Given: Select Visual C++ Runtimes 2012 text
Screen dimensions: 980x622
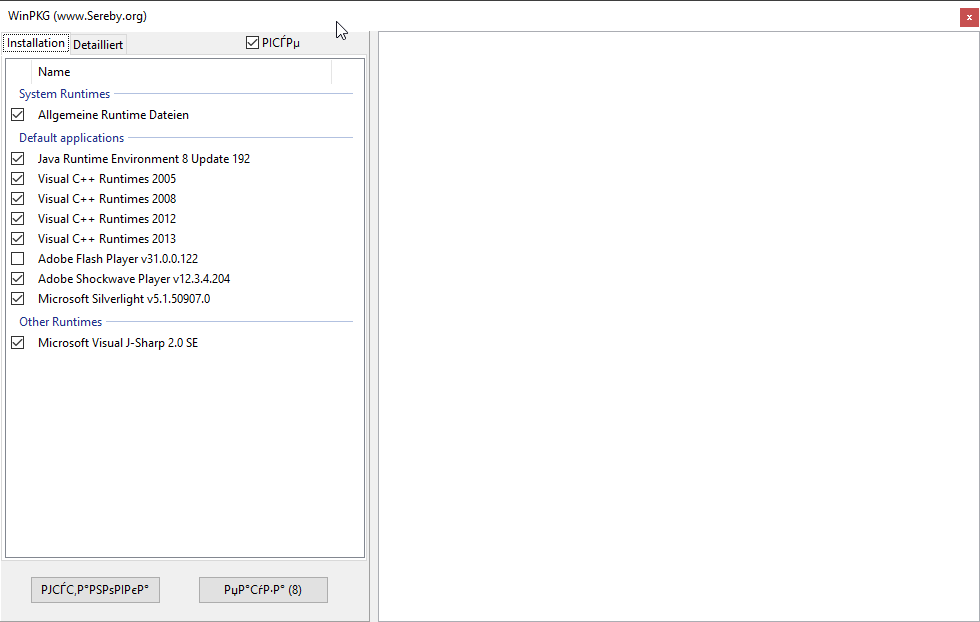Looking at the screenshot, I should [107, 219].
